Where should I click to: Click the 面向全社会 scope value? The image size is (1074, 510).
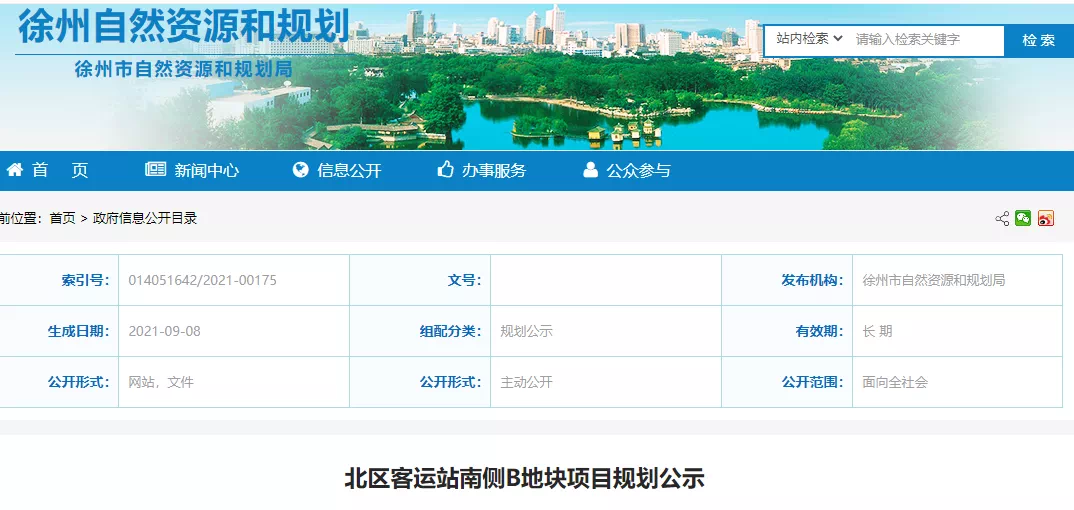[895, 382]
